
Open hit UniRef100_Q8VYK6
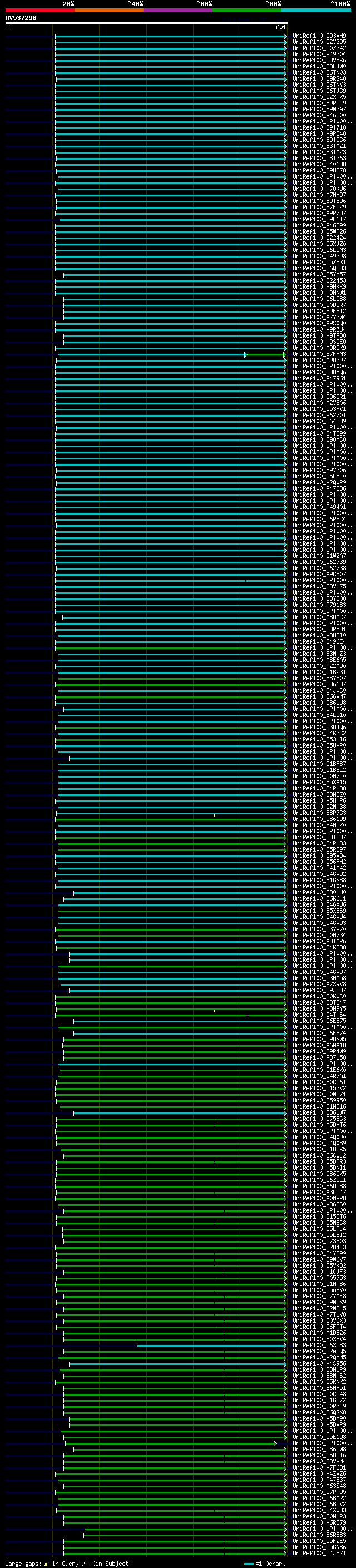[x=319, y=60]
